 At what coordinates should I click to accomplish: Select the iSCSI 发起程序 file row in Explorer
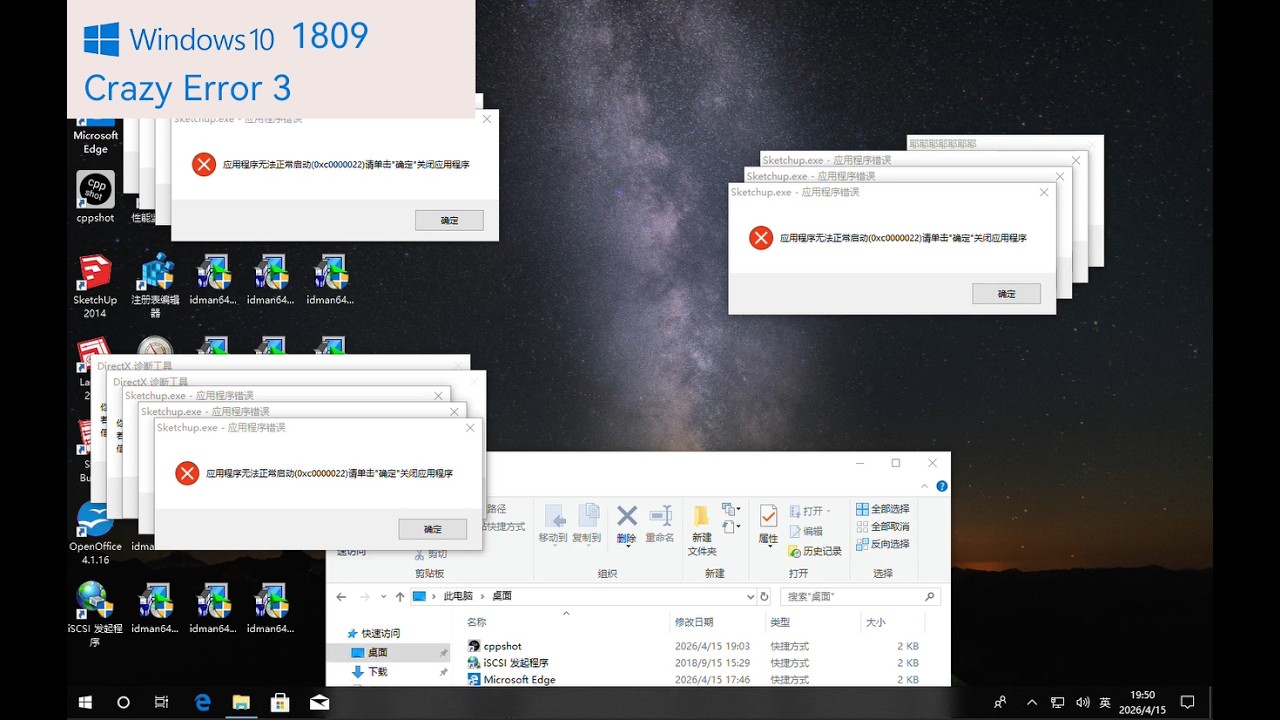tap(693, 663)
